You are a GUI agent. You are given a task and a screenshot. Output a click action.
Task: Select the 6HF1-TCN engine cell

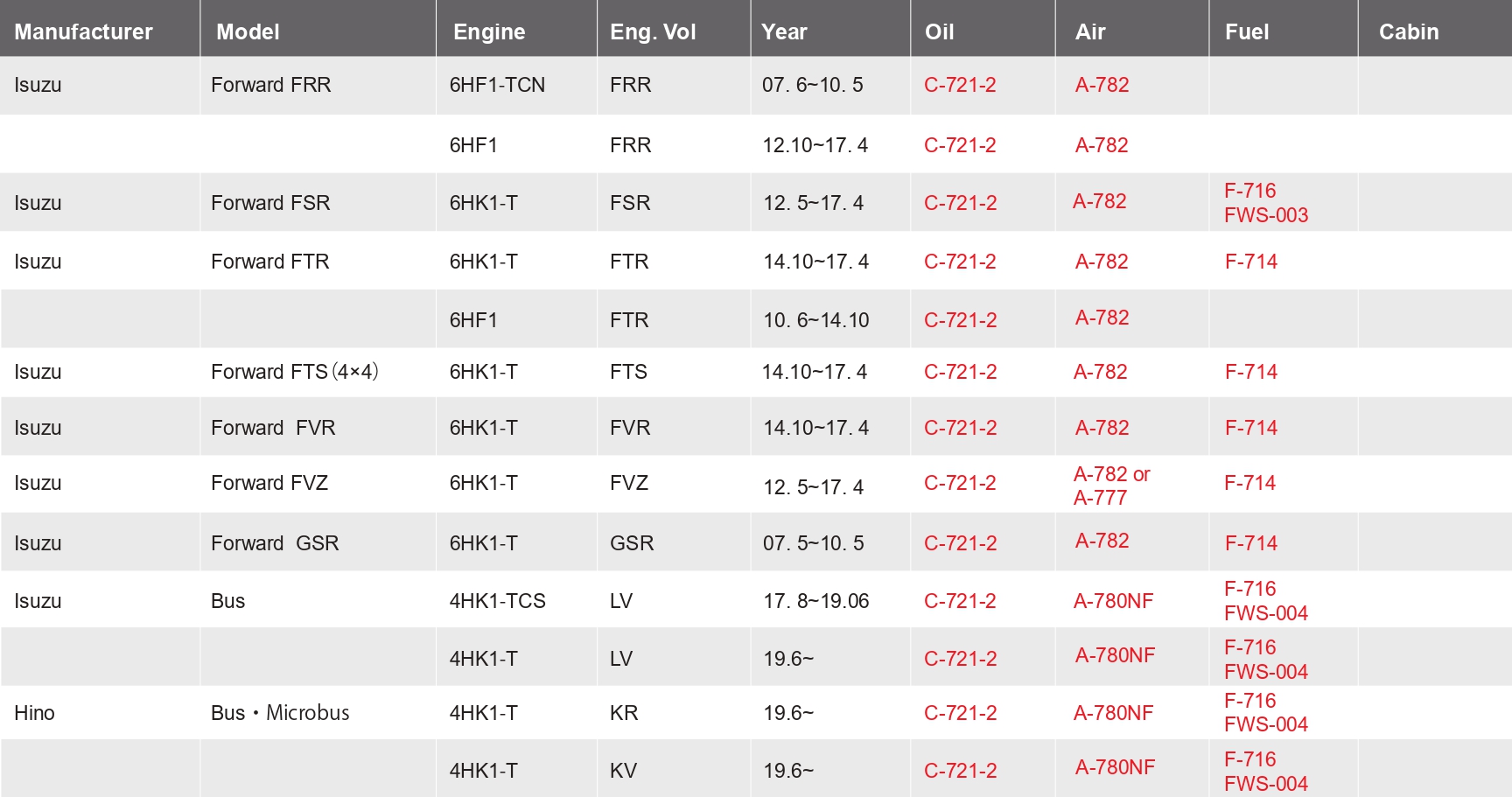pos(497,85)
